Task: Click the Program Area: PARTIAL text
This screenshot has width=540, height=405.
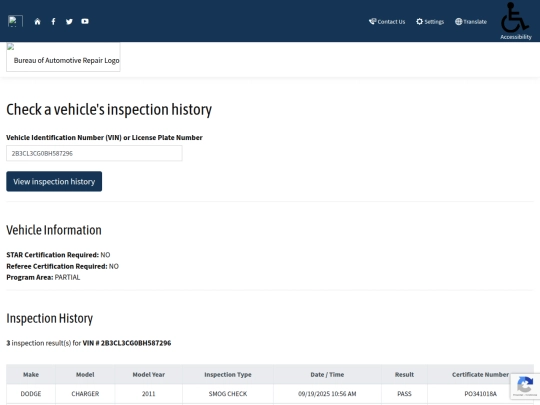Action: coord(43,277)
